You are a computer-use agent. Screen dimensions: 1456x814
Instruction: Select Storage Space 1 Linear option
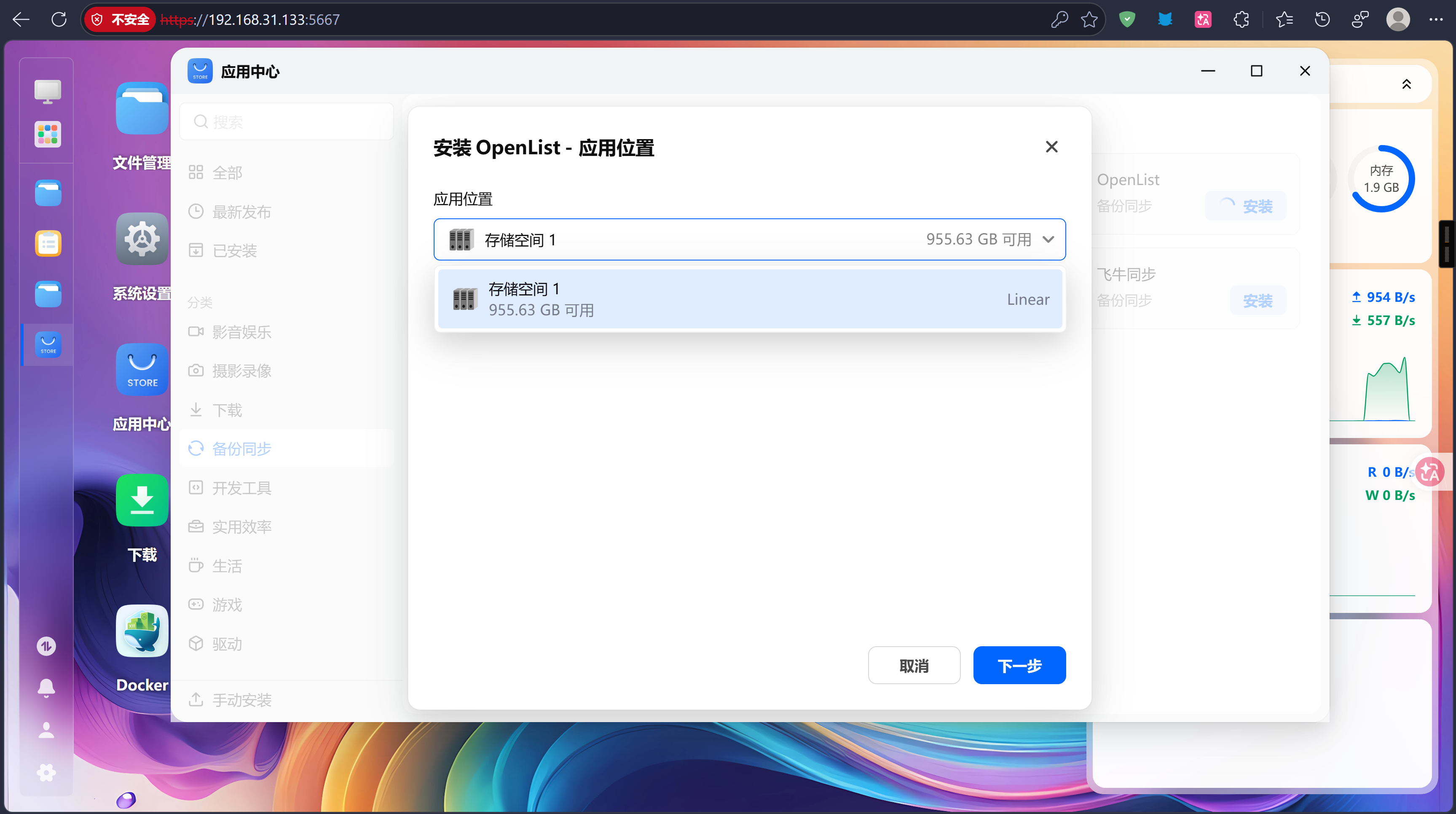pos(749,299)
